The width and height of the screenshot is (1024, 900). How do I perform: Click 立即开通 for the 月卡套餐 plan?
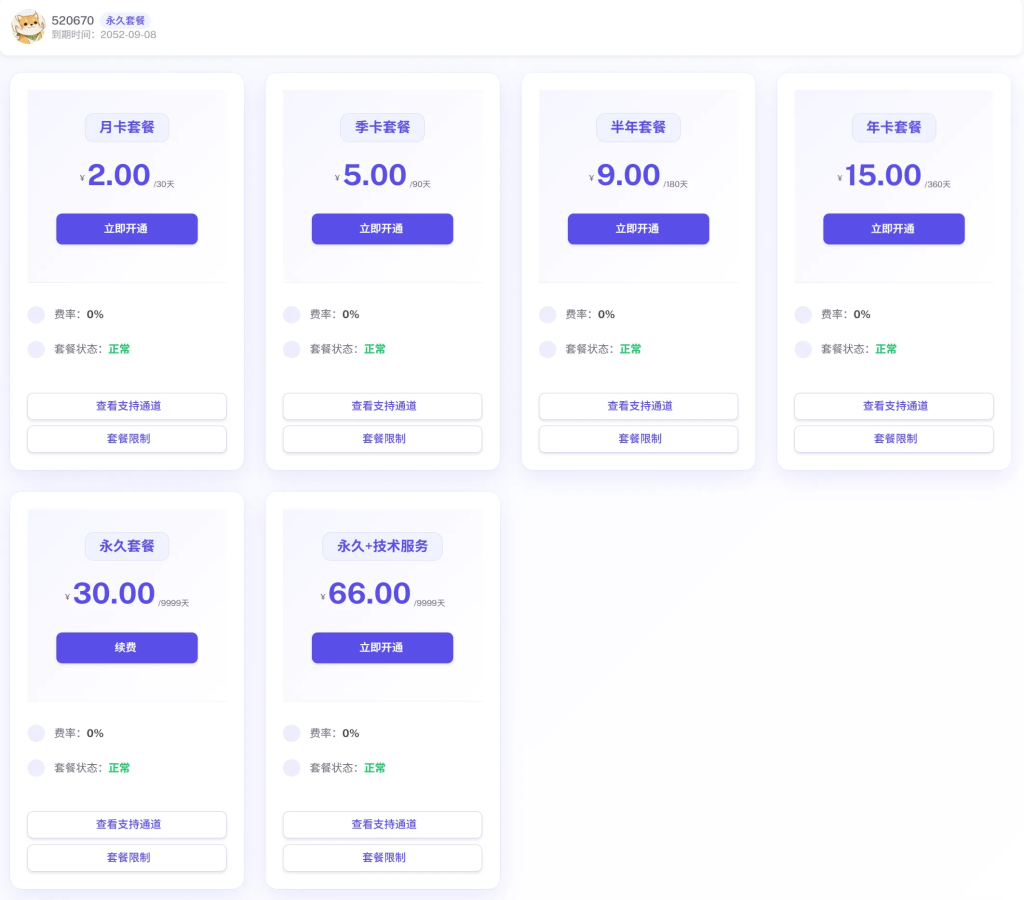pyautogui.click(x=127, y=229)
